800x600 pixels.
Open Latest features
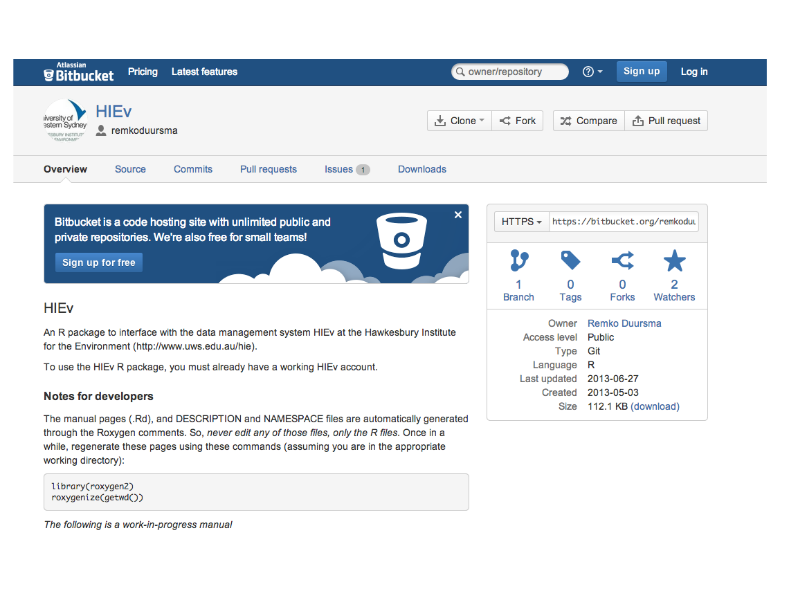[x=204, y=72]
